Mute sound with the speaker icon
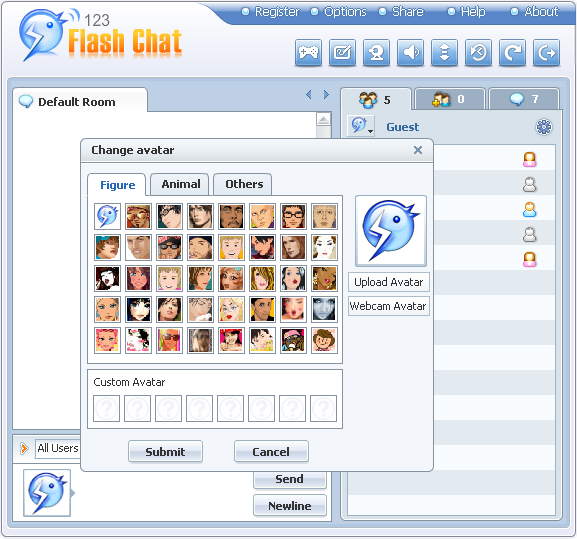The height and width of the screenshot is (539, 577). point(410,53)
